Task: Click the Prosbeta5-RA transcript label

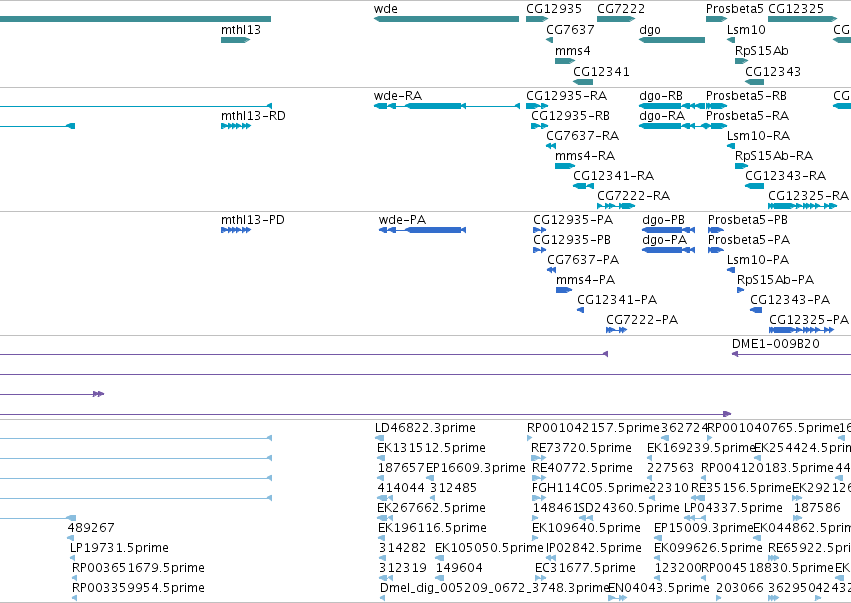Action: (x=747, y=116)
